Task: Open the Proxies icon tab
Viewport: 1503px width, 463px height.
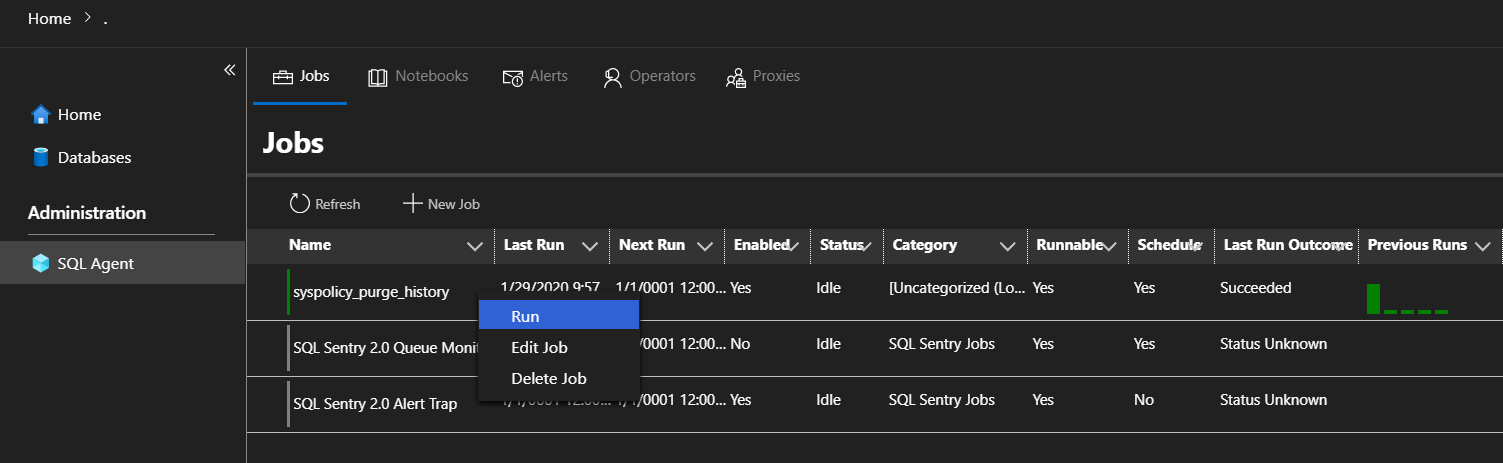Action: click(x=735, y=77)
